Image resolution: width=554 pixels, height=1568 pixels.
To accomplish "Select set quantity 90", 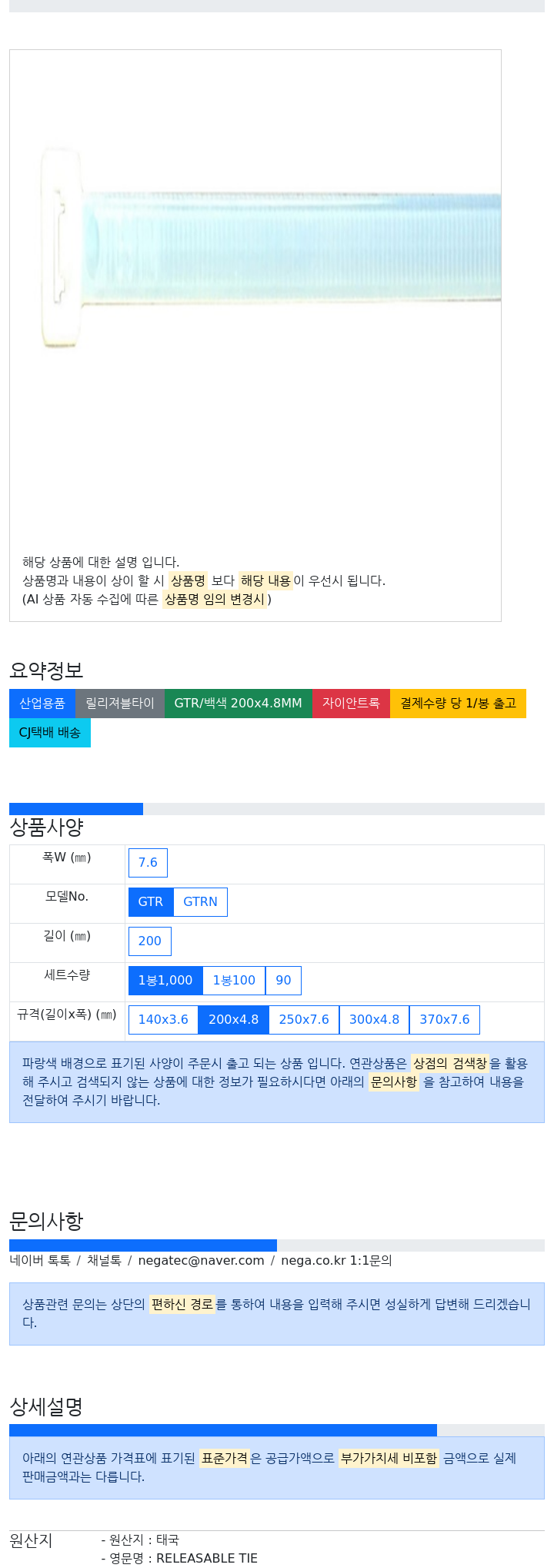I will point(283,981).
